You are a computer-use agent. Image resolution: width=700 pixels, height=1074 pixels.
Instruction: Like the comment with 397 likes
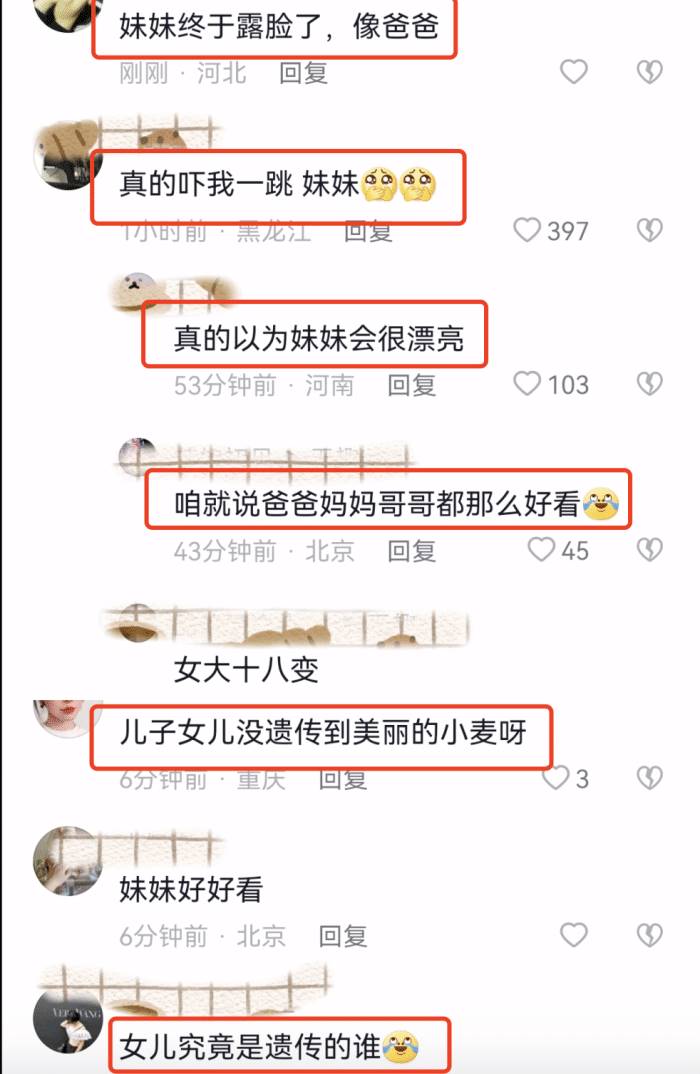527,230
